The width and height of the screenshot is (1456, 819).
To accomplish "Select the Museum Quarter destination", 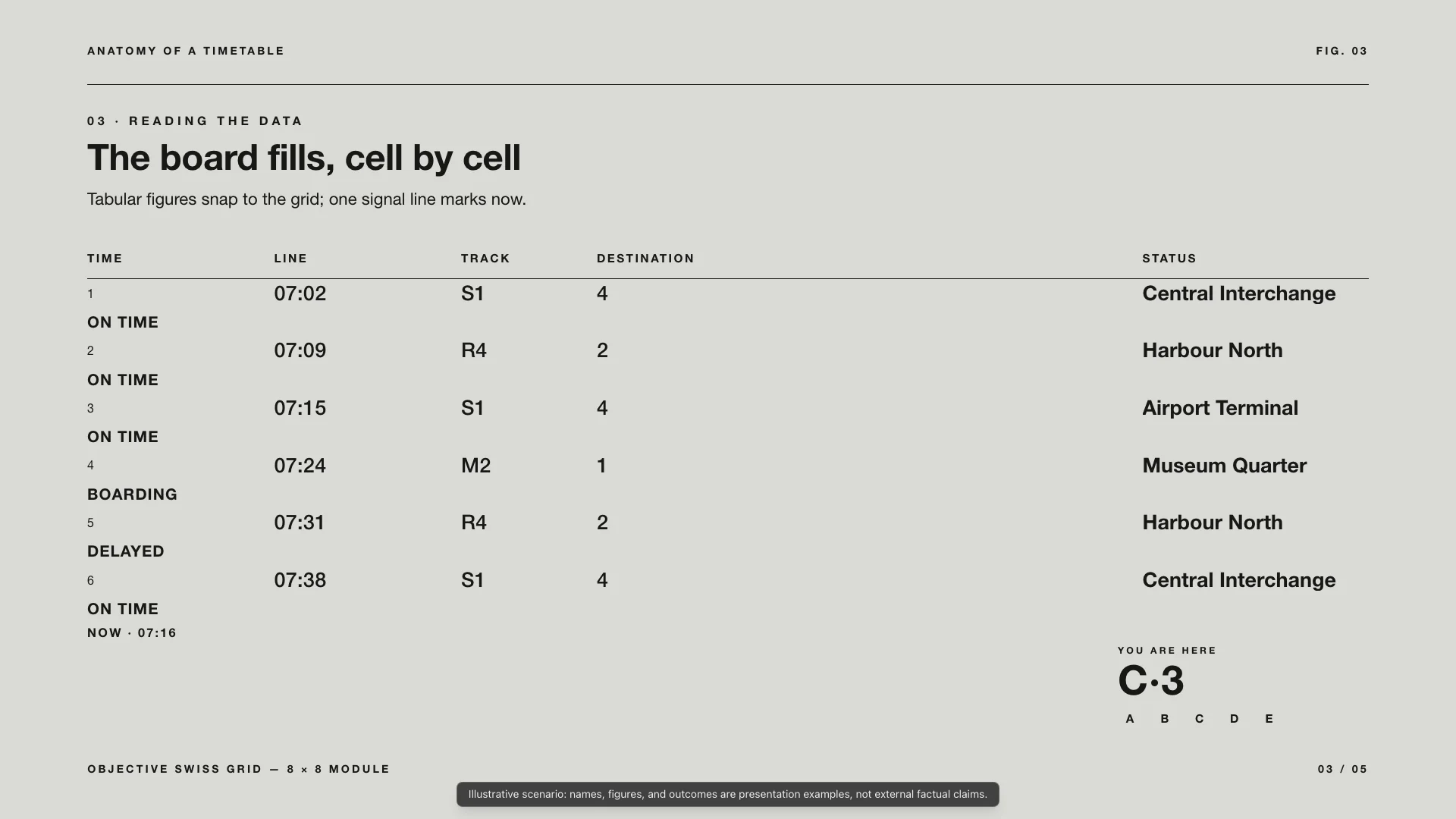I will 1225,466.
